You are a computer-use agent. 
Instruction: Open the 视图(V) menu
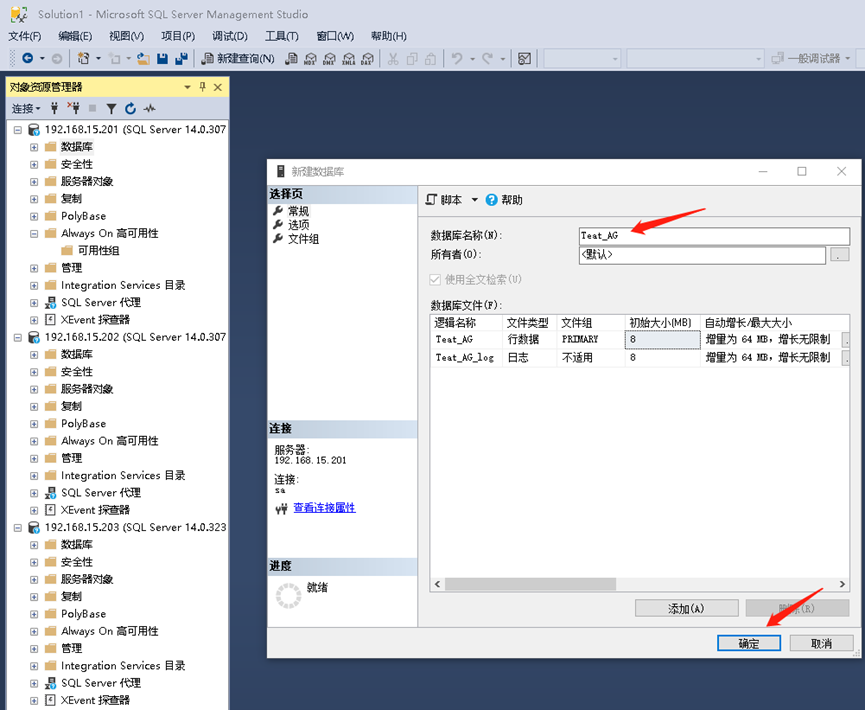coord(126,36)
